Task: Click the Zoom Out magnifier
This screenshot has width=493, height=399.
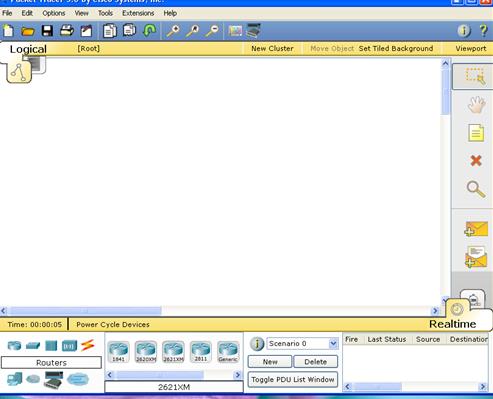Action: (x=212, y=31)
